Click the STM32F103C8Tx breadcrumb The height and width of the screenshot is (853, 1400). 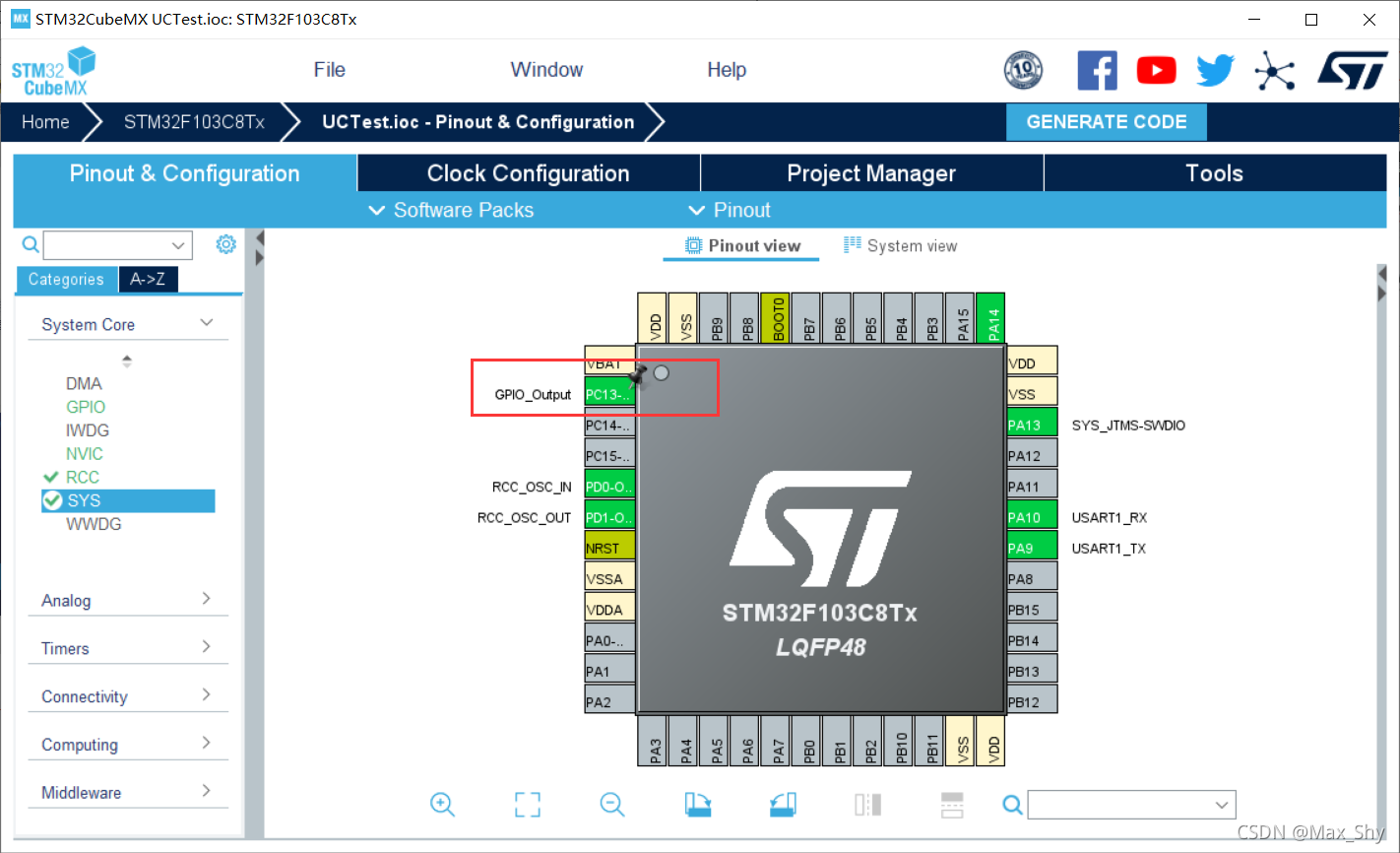point(194,122)
